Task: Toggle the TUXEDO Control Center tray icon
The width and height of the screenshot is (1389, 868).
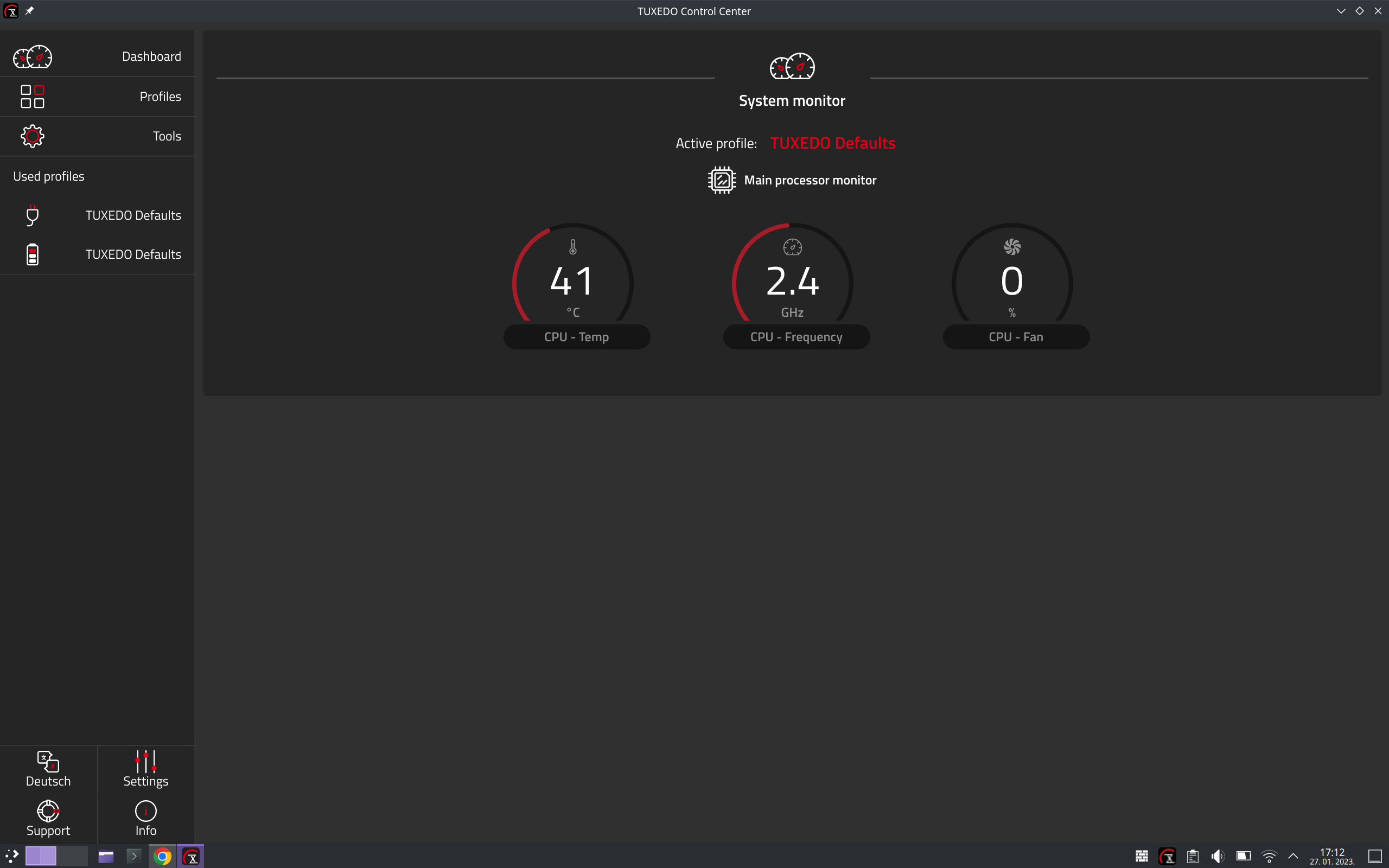Action: 1167,856
